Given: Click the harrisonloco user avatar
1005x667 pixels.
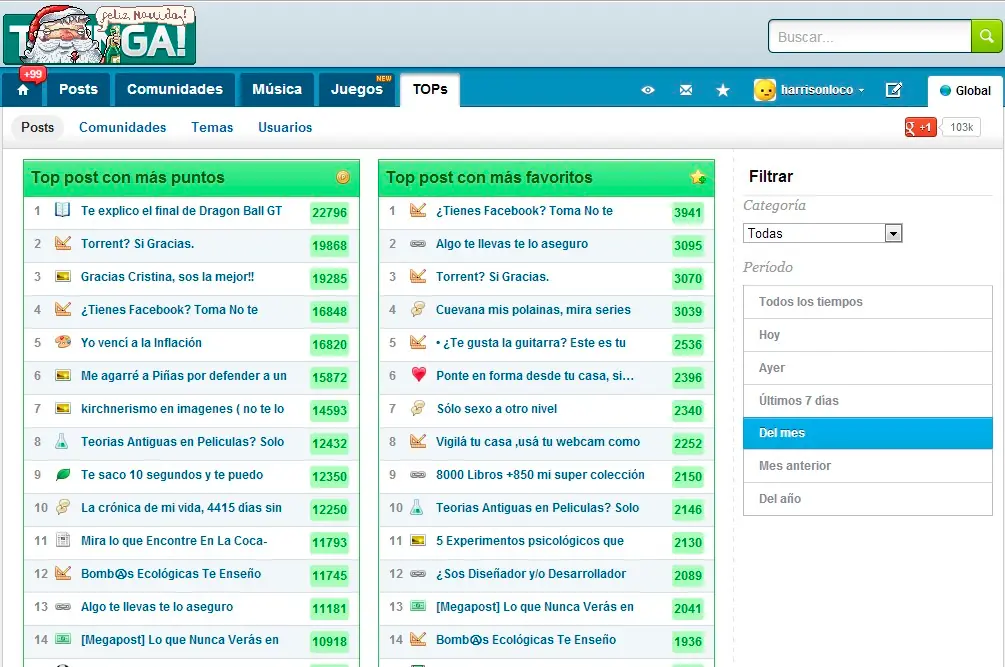Looking at the screenshot, I should click(x=765, y=90).
